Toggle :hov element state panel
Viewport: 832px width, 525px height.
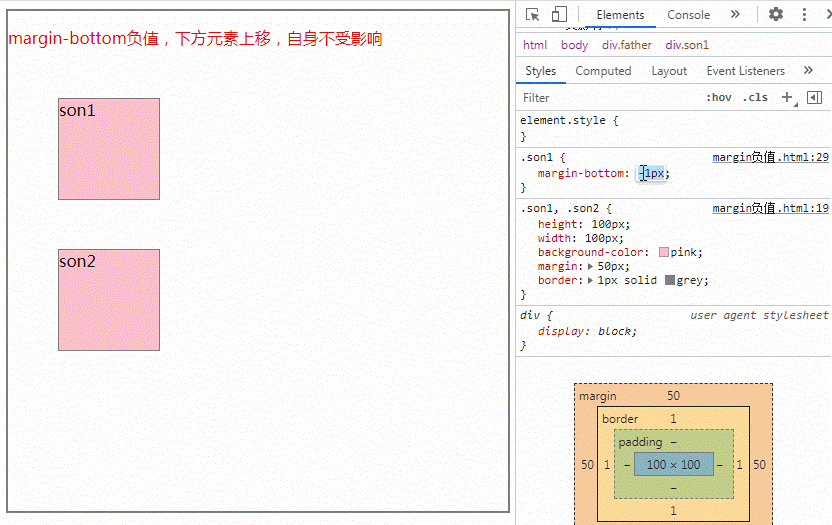pos(718,98)
